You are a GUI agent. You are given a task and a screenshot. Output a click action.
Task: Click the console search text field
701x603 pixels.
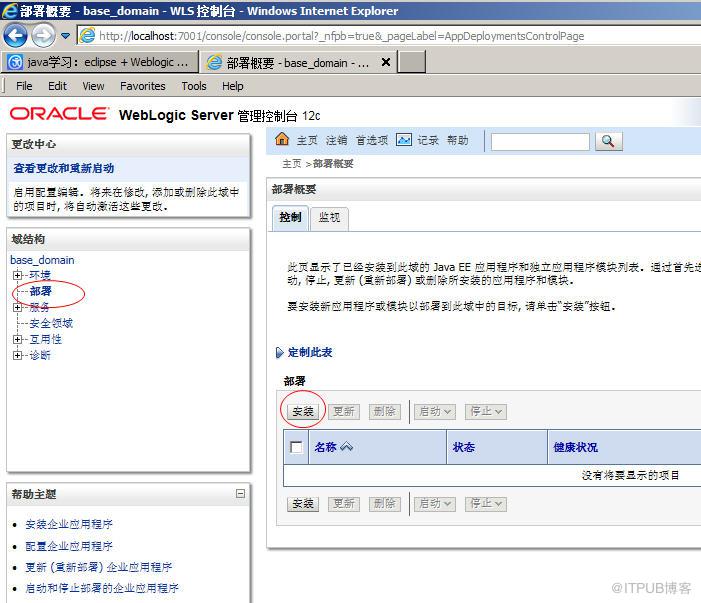[x=540, y=142]
